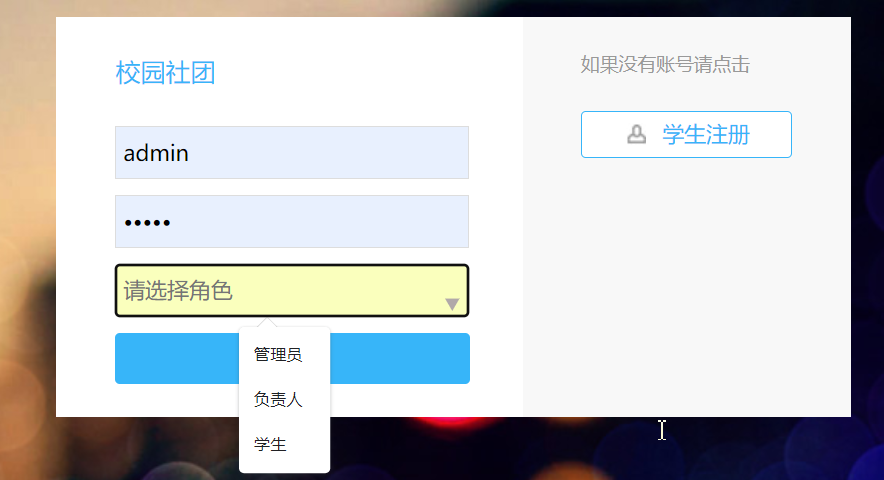
Task: Choose 管理员 from the role list
Action: coord(278,355)
